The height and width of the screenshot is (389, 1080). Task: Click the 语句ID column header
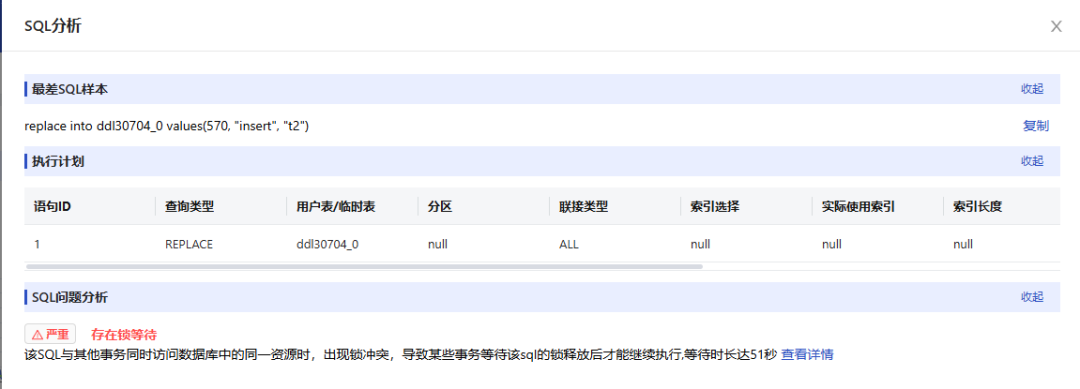(x=53, y=206)
